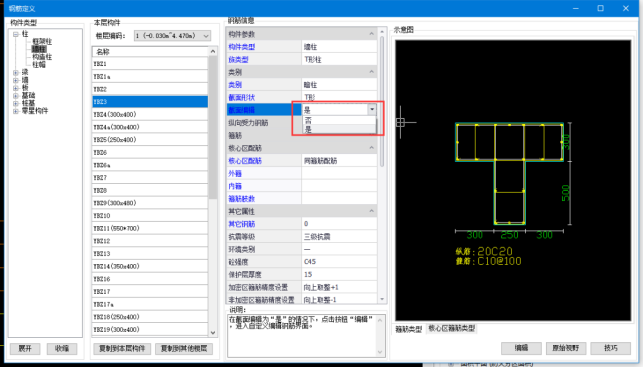Image resolution: width=643 pixels, height=368 pixels.
Task: Collapse the 其它属性 section chevron
Action: (372, 211)
